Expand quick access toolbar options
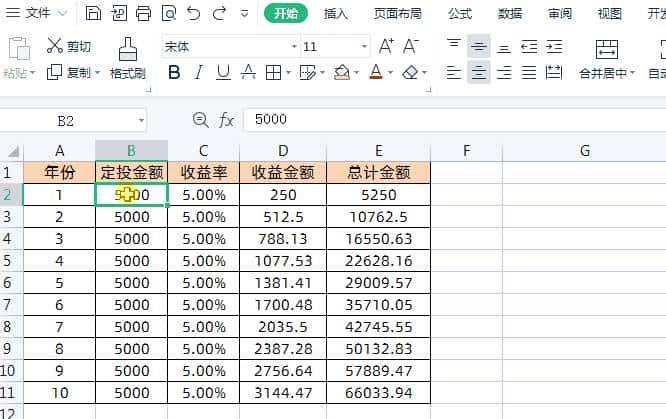Screen dimensions: 666x419 [244, 14]
